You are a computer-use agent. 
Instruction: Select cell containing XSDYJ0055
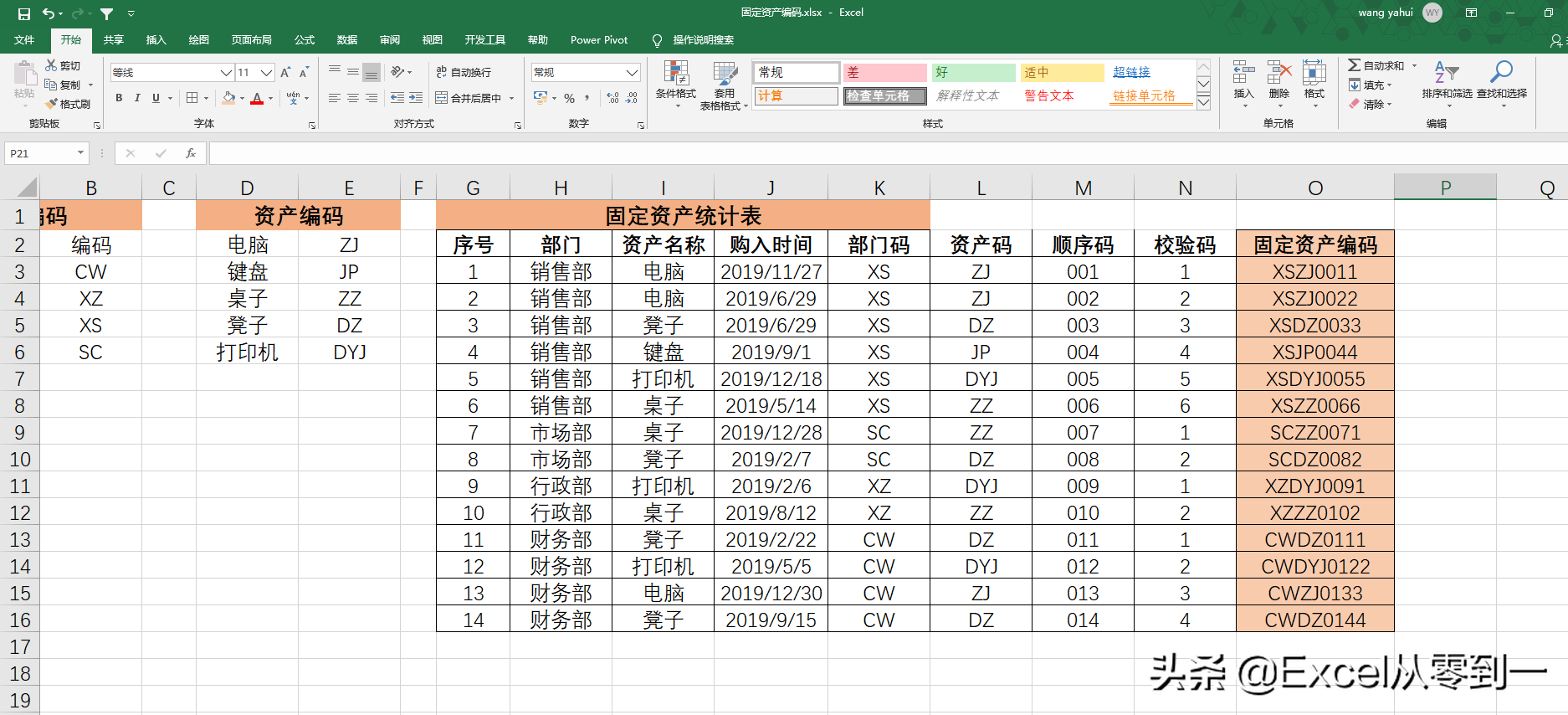click(1315, 378)
